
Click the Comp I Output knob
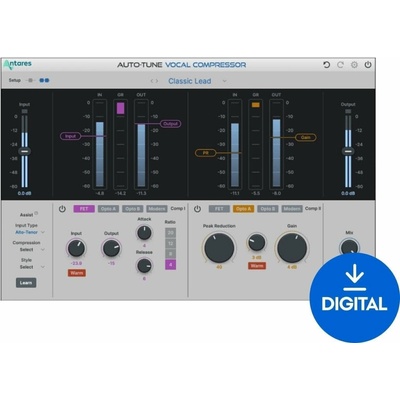click(x=111, y=248)
